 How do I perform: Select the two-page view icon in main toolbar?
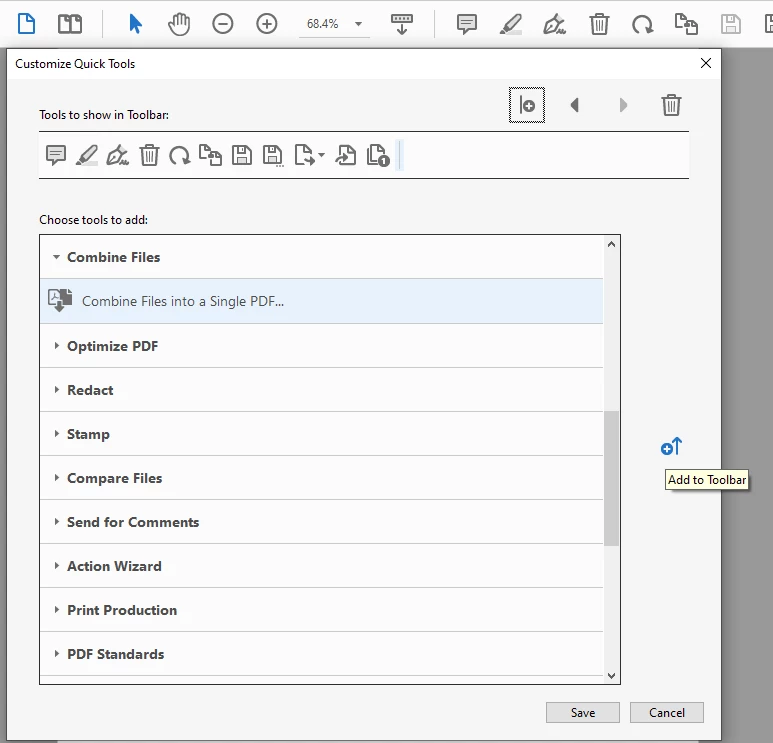[70, 24]
